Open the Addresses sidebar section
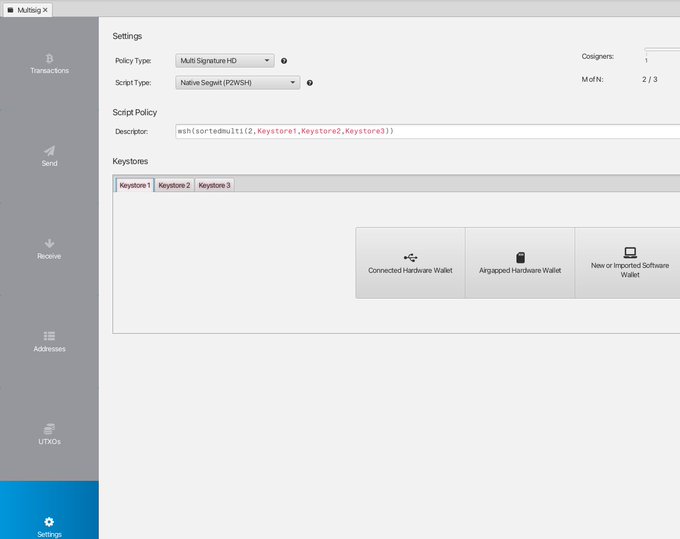 coord(49,342)
